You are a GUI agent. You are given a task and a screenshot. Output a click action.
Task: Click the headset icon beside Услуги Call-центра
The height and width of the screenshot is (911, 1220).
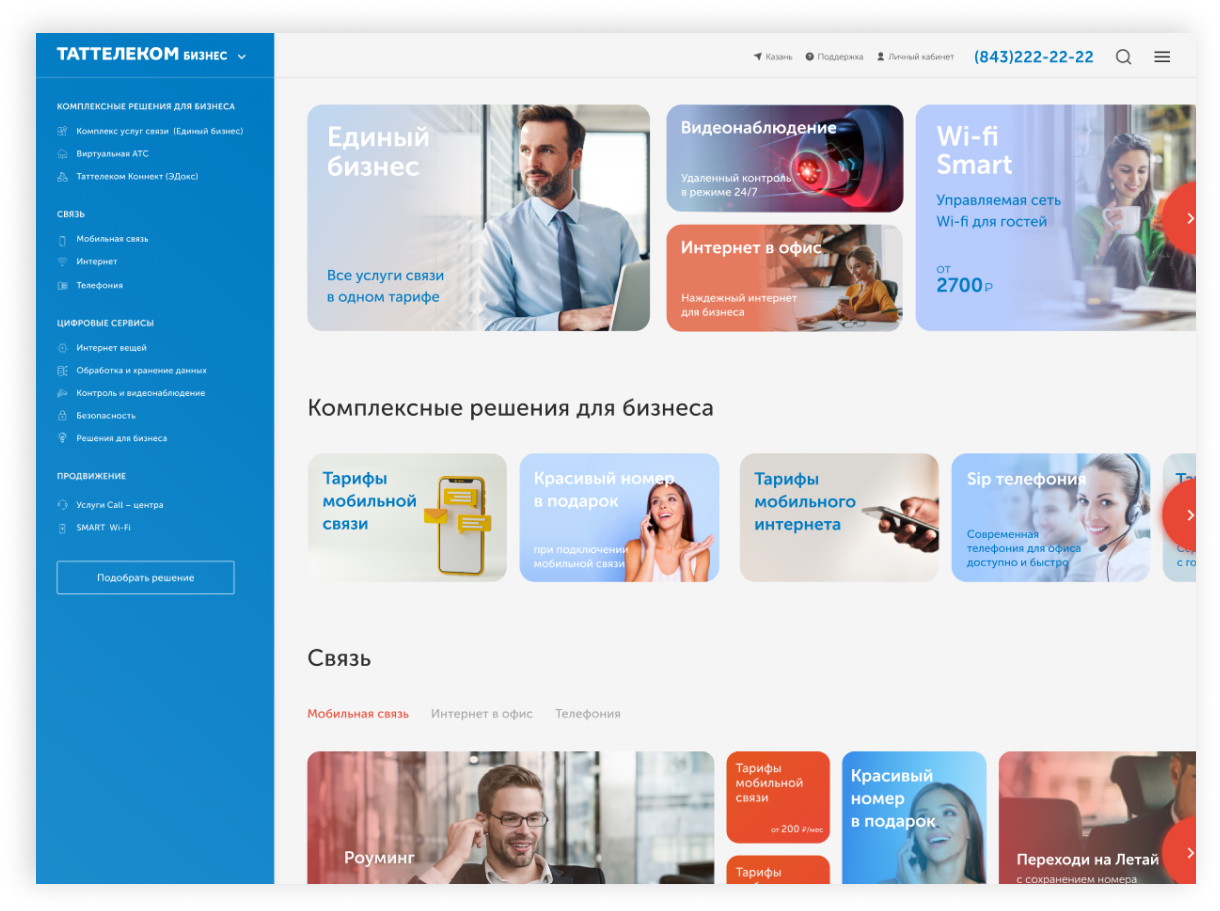pos(62,505)
